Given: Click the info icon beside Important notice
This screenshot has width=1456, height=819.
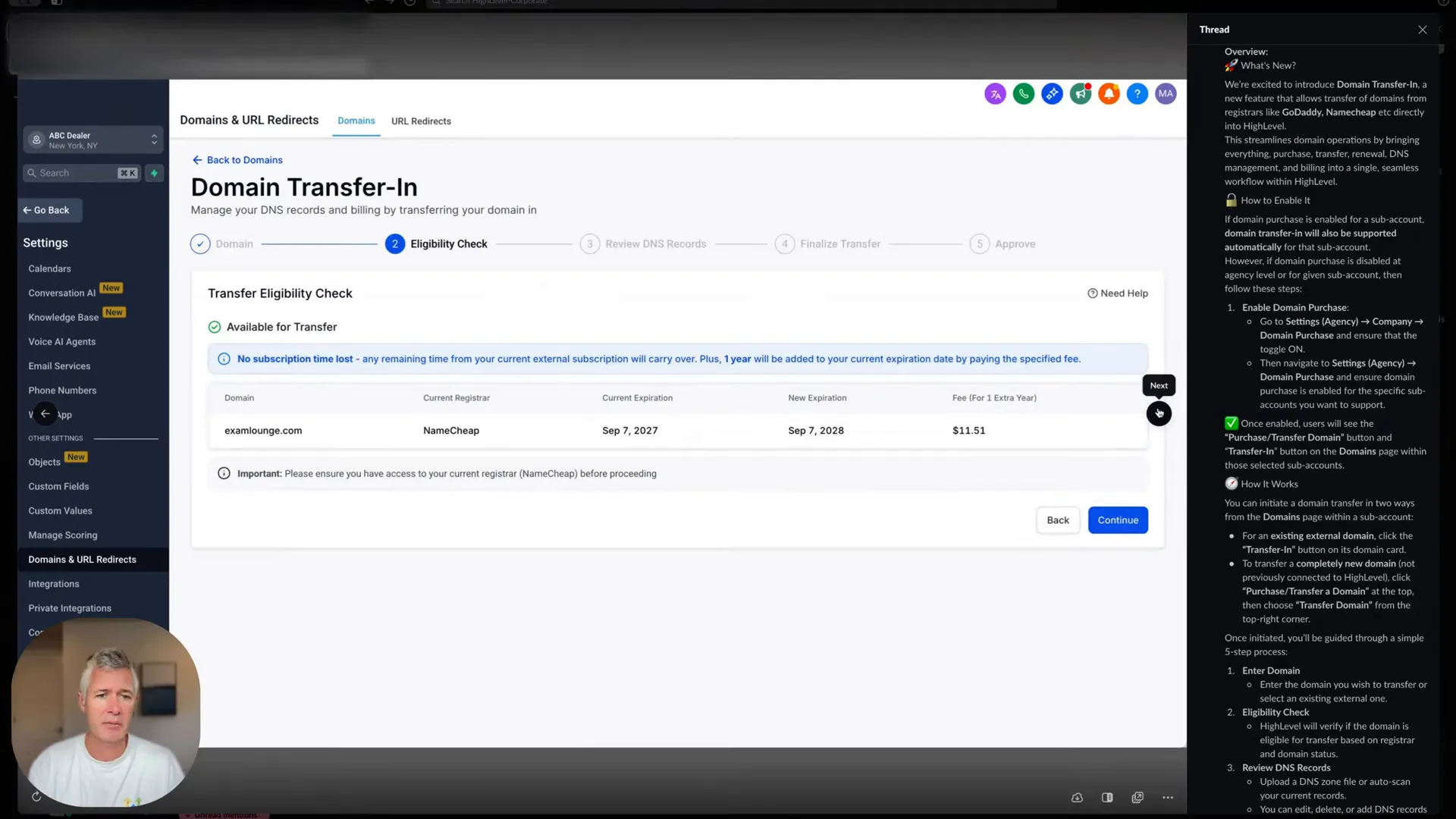Looking at the screenshot, I should pos(224,473).
